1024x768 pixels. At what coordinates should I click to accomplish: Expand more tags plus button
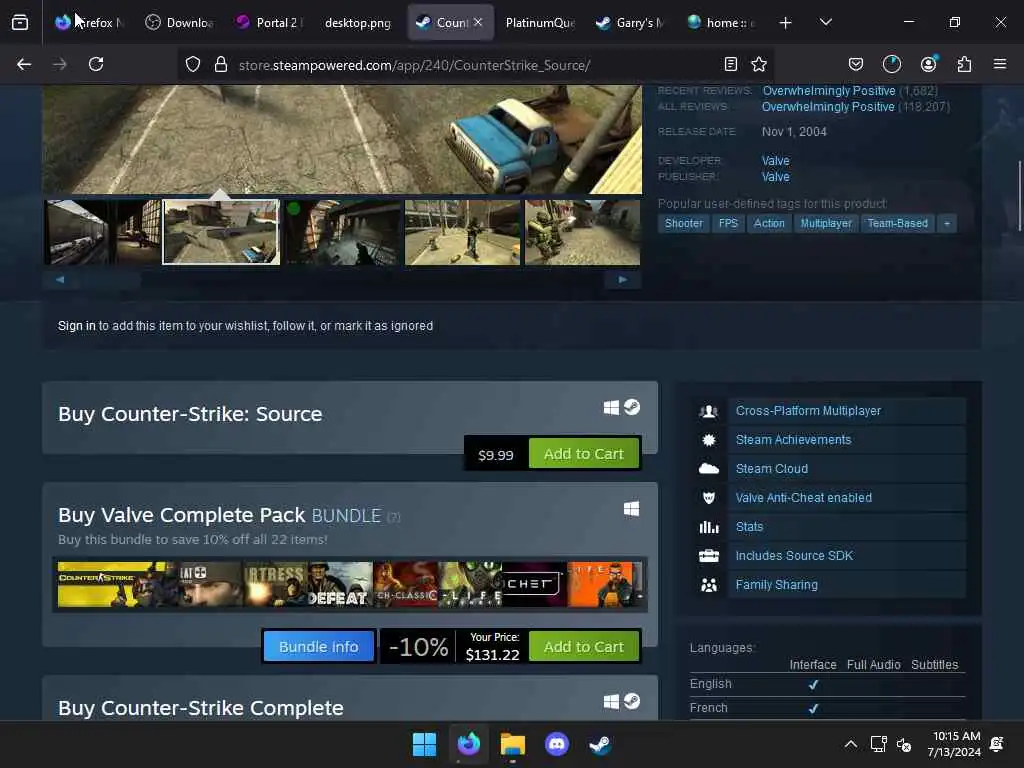pyautogui.click(x=947, y=223)
